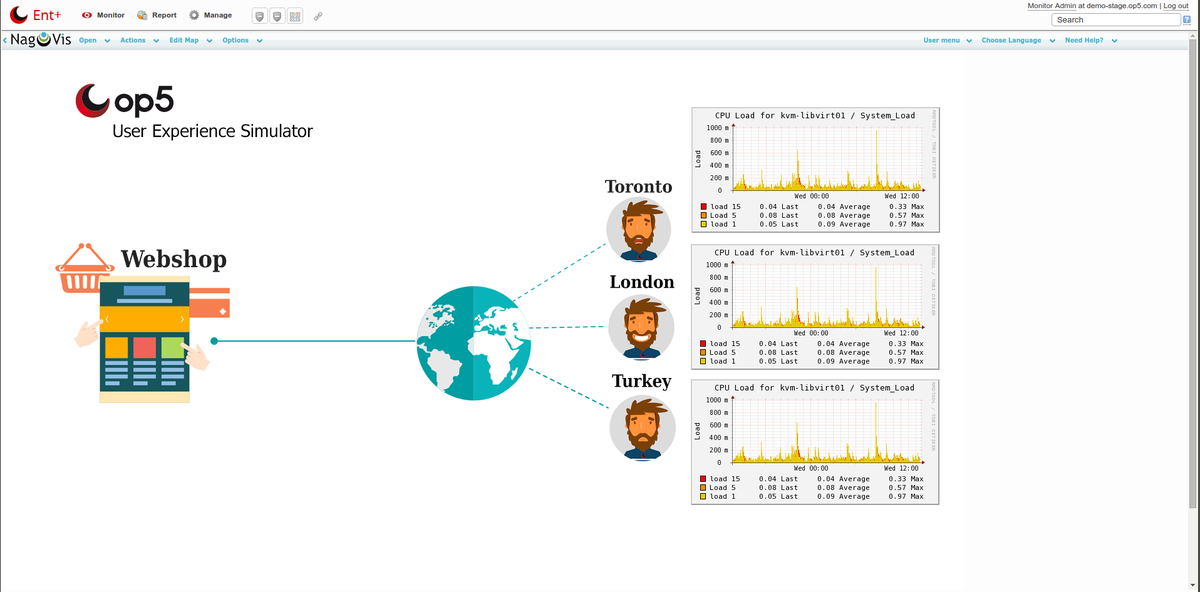Viewport: 1200px width, 592px height.
Task: Click the Log out link
Action: pyautogui.click(x=1176, y=6)
